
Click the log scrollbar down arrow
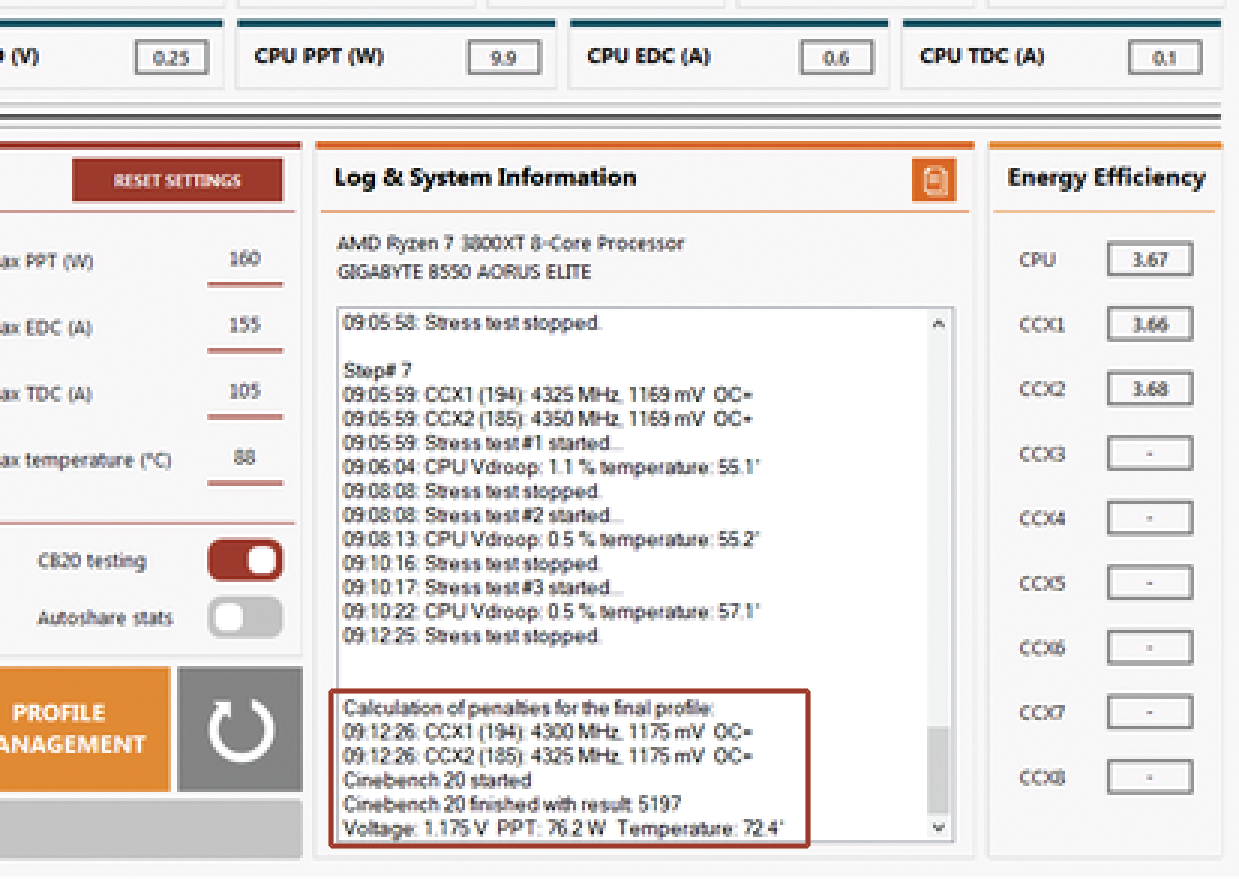pos(938,827)
